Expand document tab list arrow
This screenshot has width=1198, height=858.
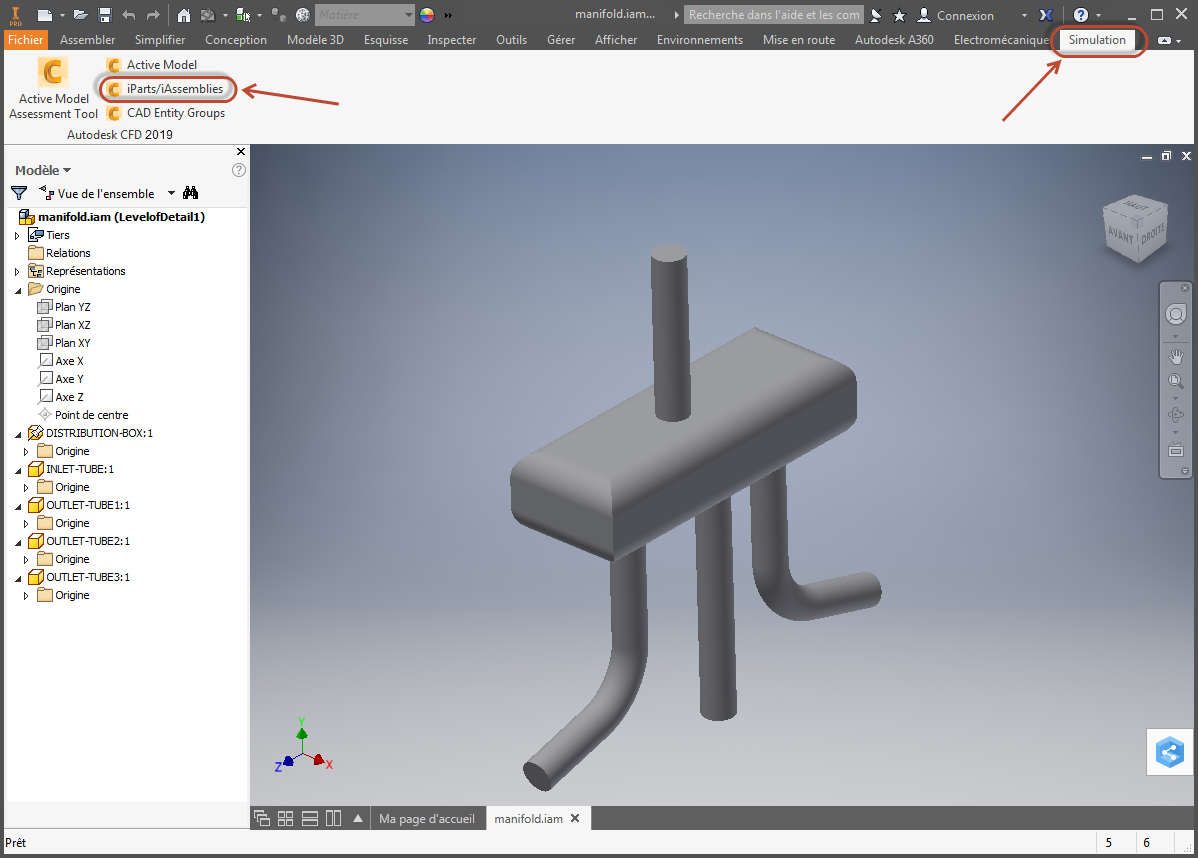(358, 818)
